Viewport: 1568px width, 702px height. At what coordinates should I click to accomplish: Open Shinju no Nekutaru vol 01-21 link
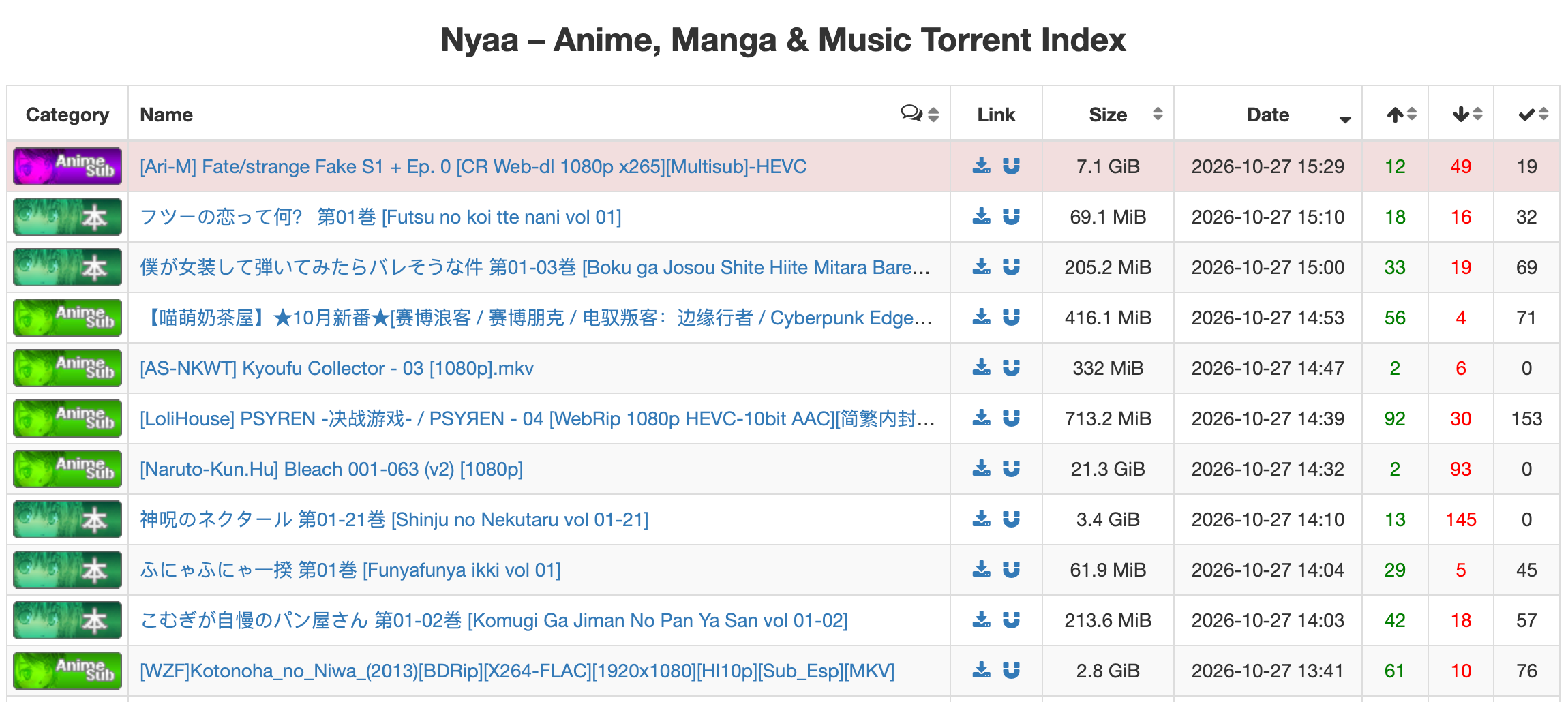tap(394, 519)
